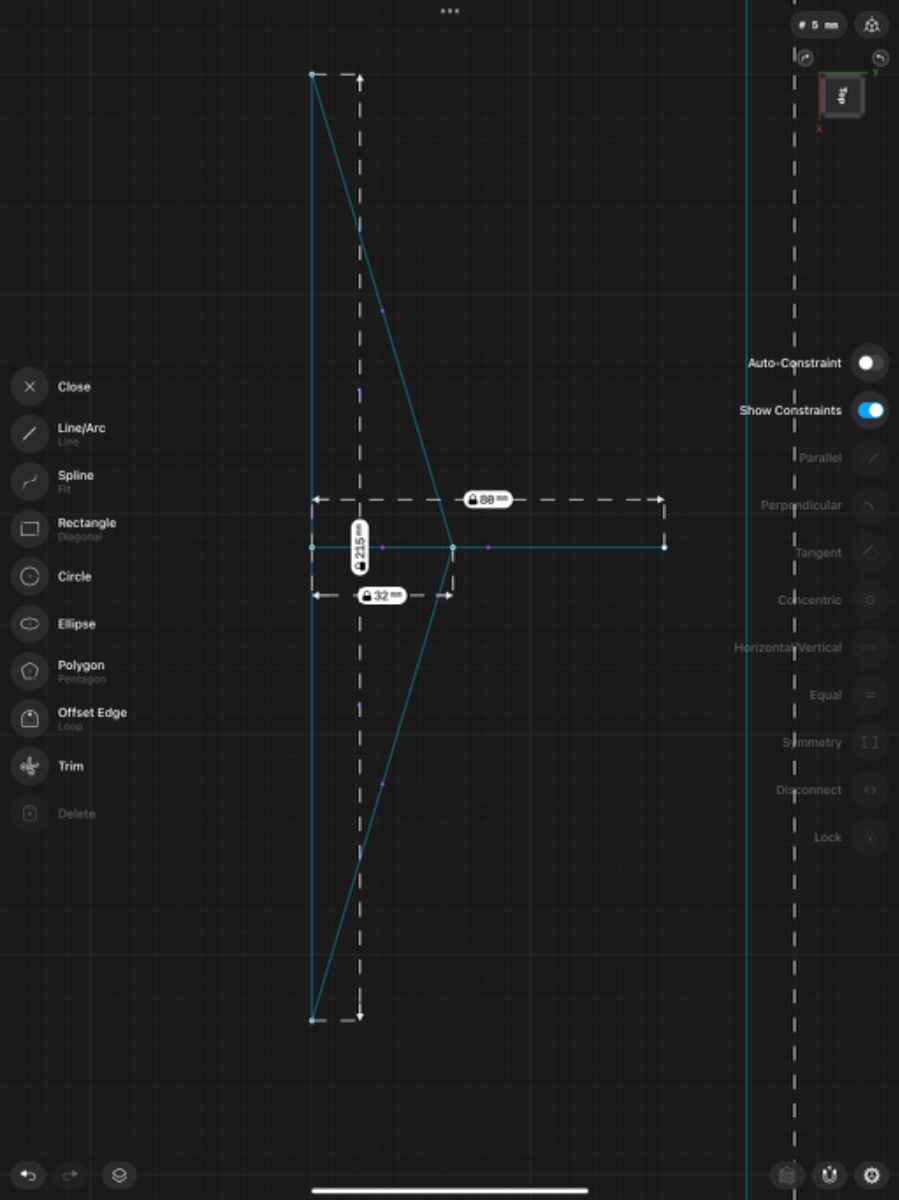Select the Circle tool menu entry
This screenshot has width=899, height=1200.
coord(30,576)
